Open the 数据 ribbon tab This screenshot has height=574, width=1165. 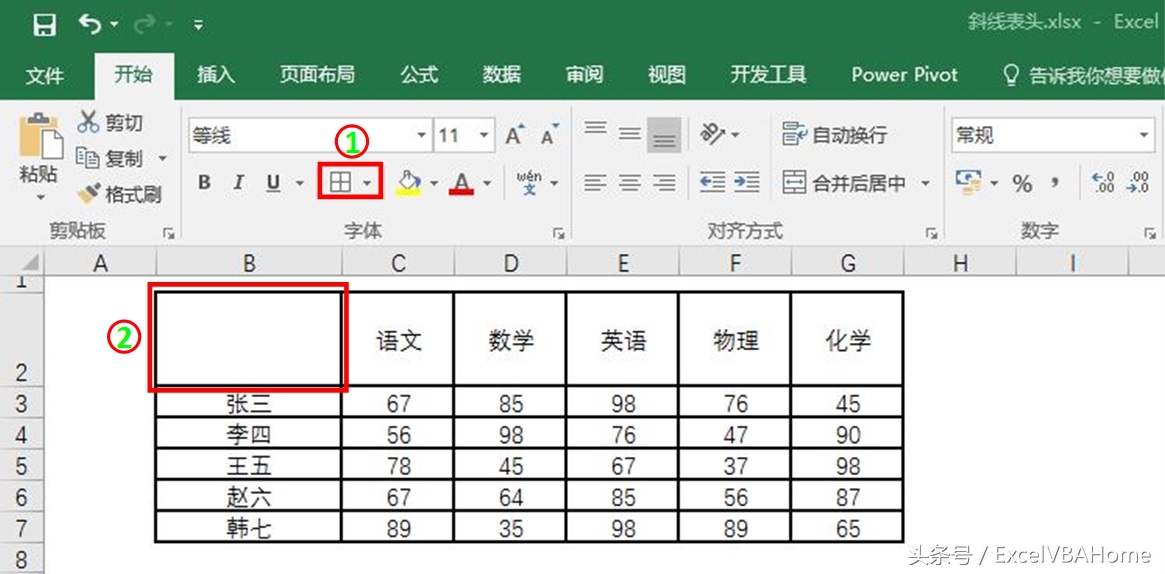[x=502, y=75]
